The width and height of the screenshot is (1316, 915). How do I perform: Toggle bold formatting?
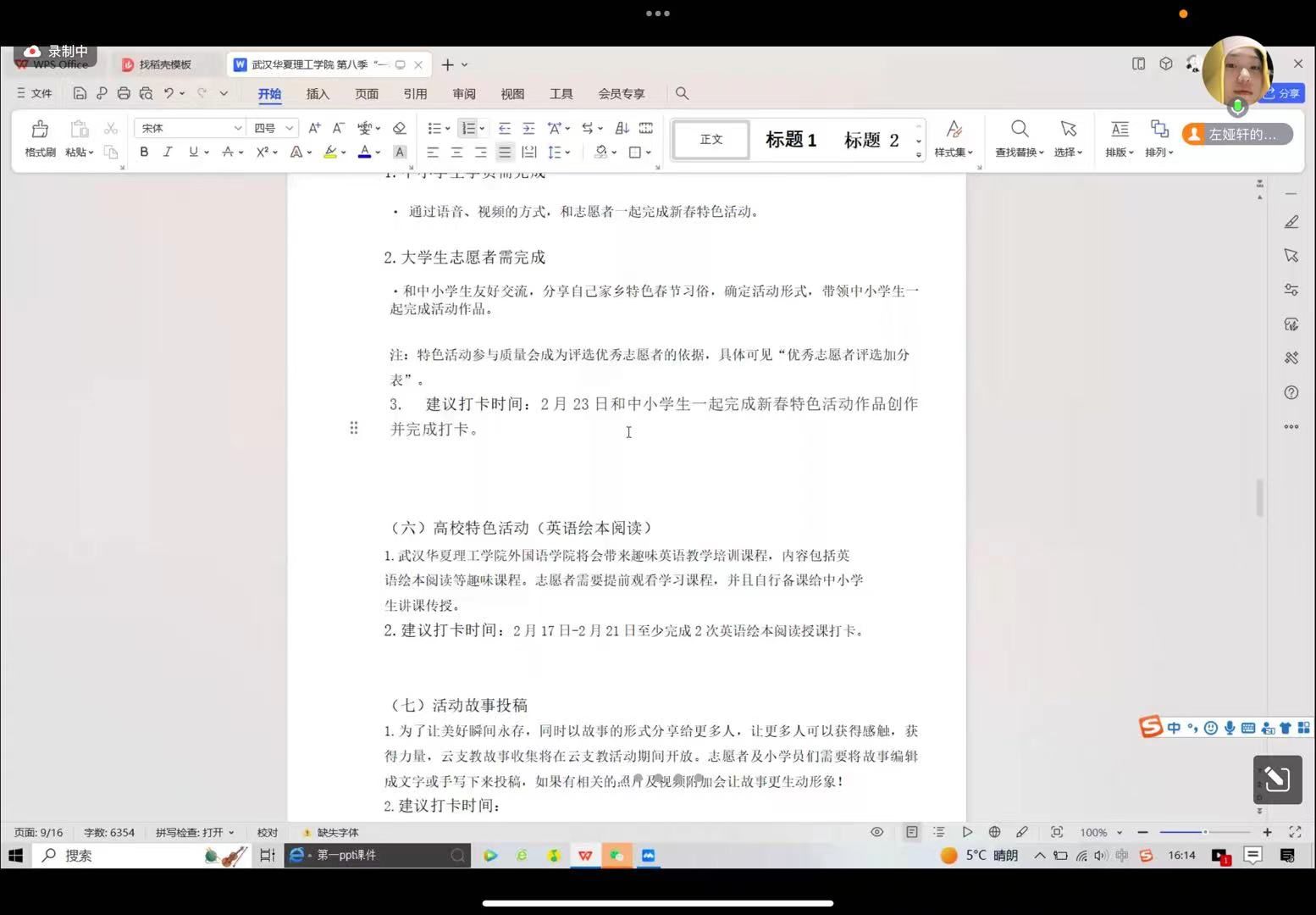coord(144,152)
